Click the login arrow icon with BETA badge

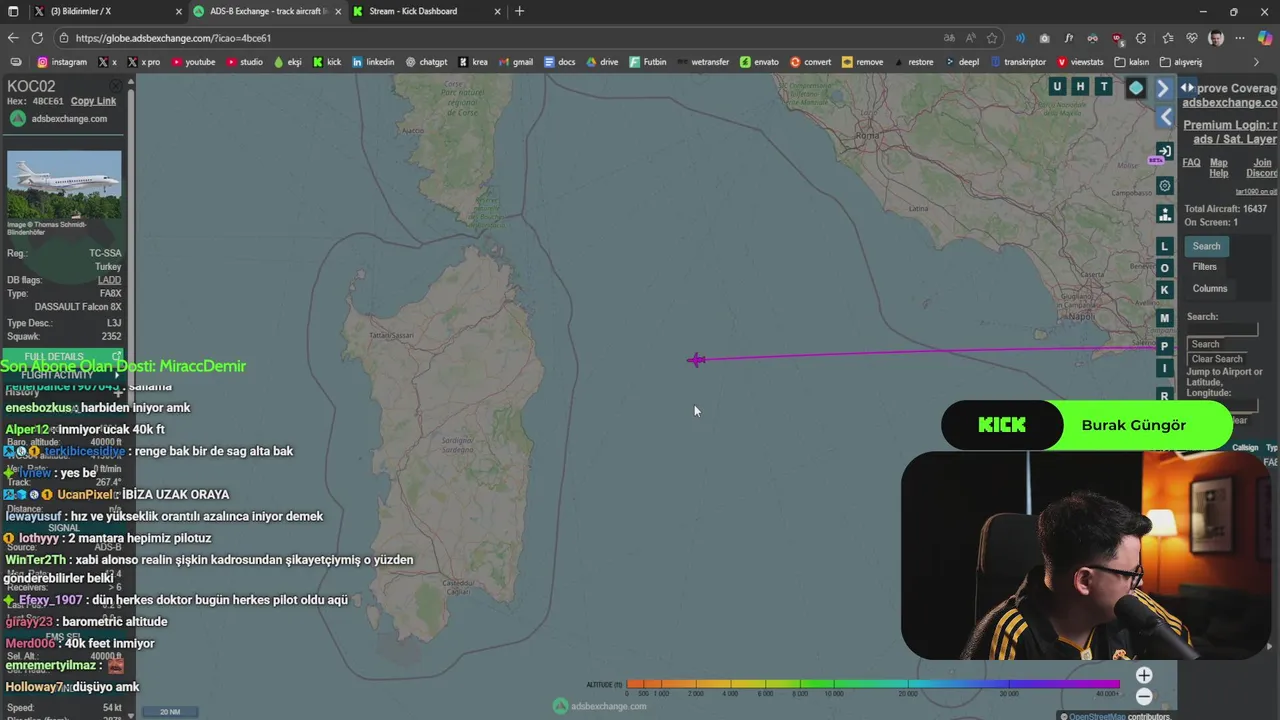tap(1164, 151)
